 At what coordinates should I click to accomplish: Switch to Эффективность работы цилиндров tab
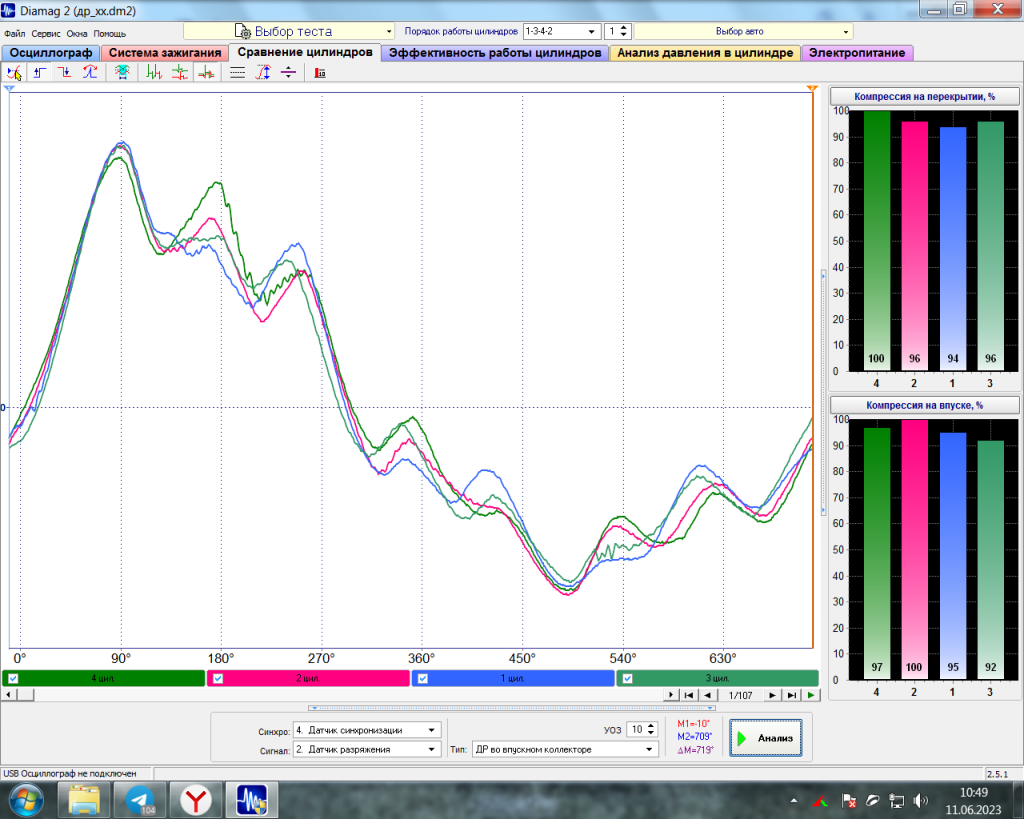(495, 53)
